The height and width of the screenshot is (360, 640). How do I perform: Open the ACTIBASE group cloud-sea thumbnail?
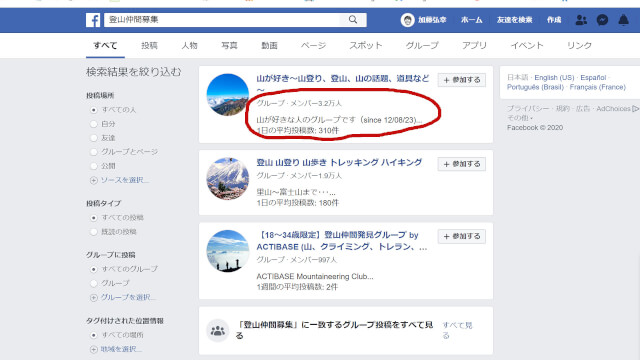point(227,251)
